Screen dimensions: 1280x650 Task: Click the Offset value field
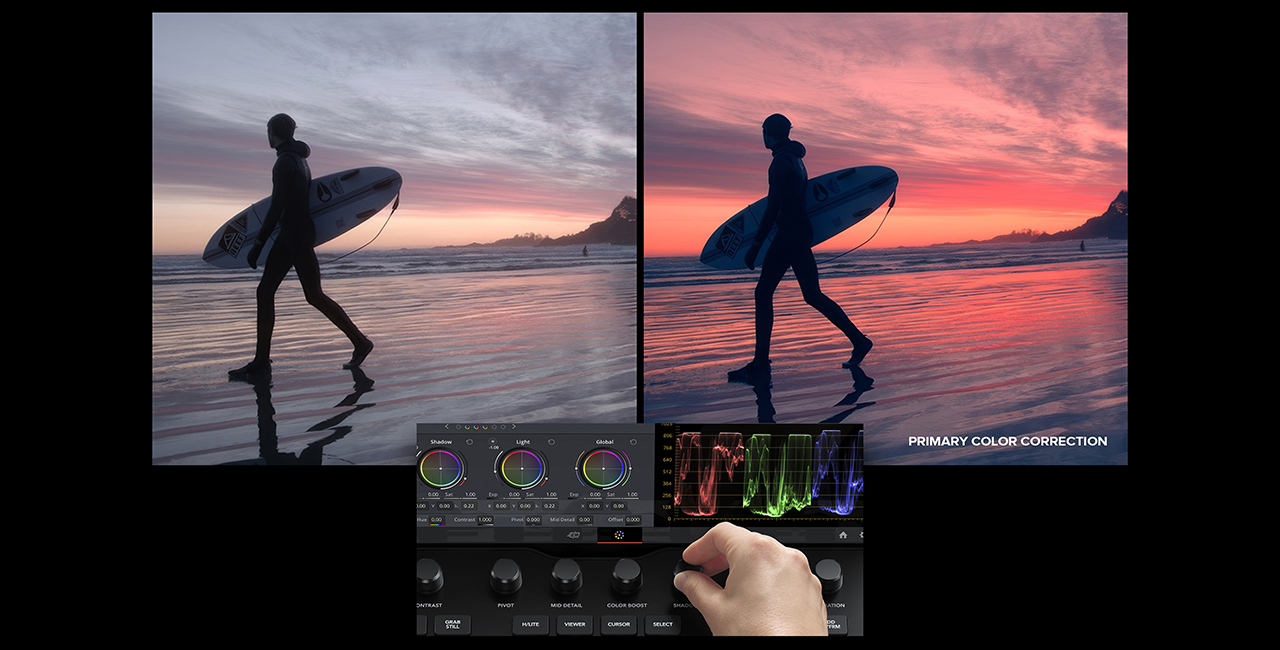pos(633,520)
